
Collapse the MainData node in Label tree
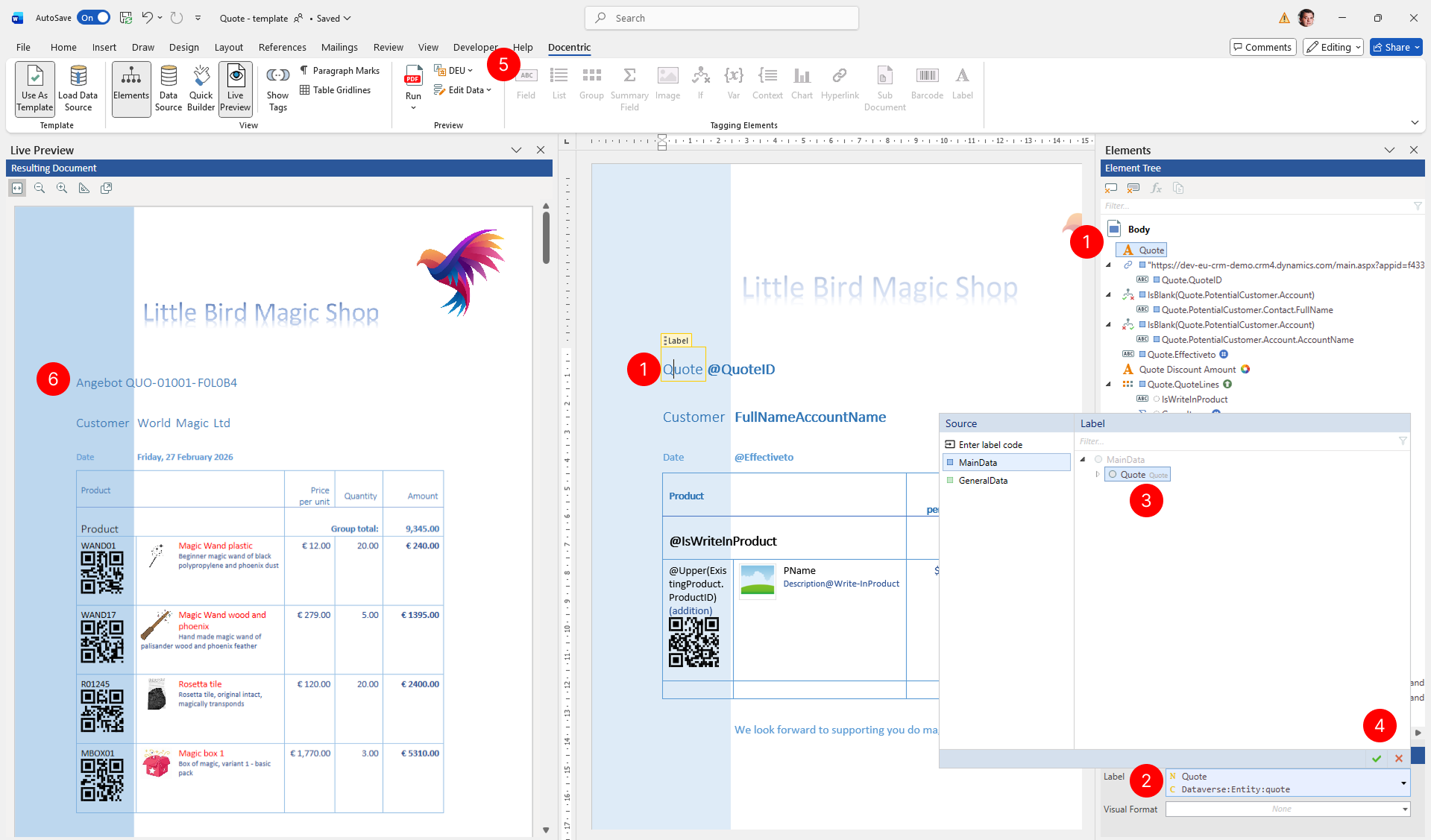coord(1083,460)
